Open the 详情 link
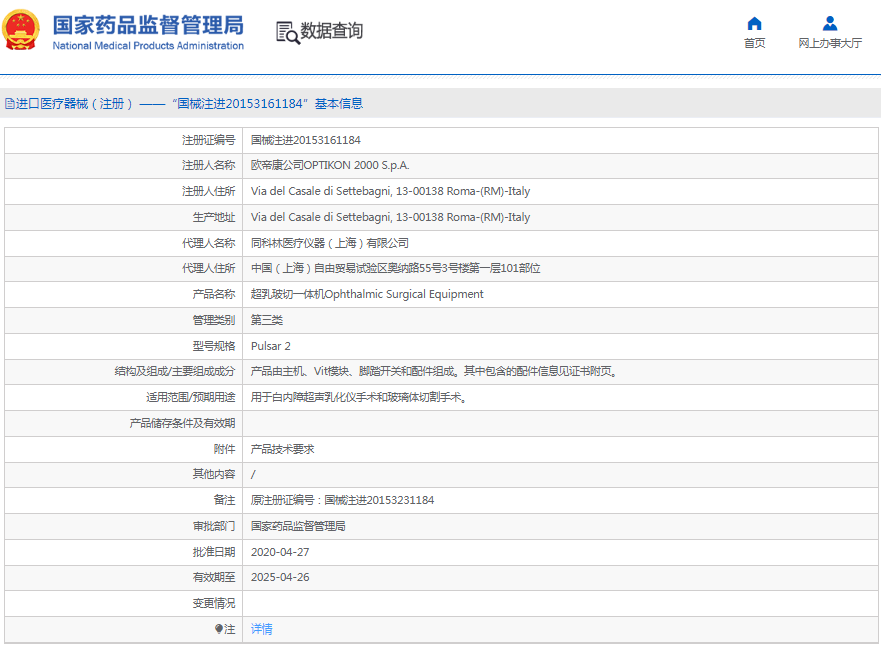The width and height of the screenshot is (881, 650). 261,629
